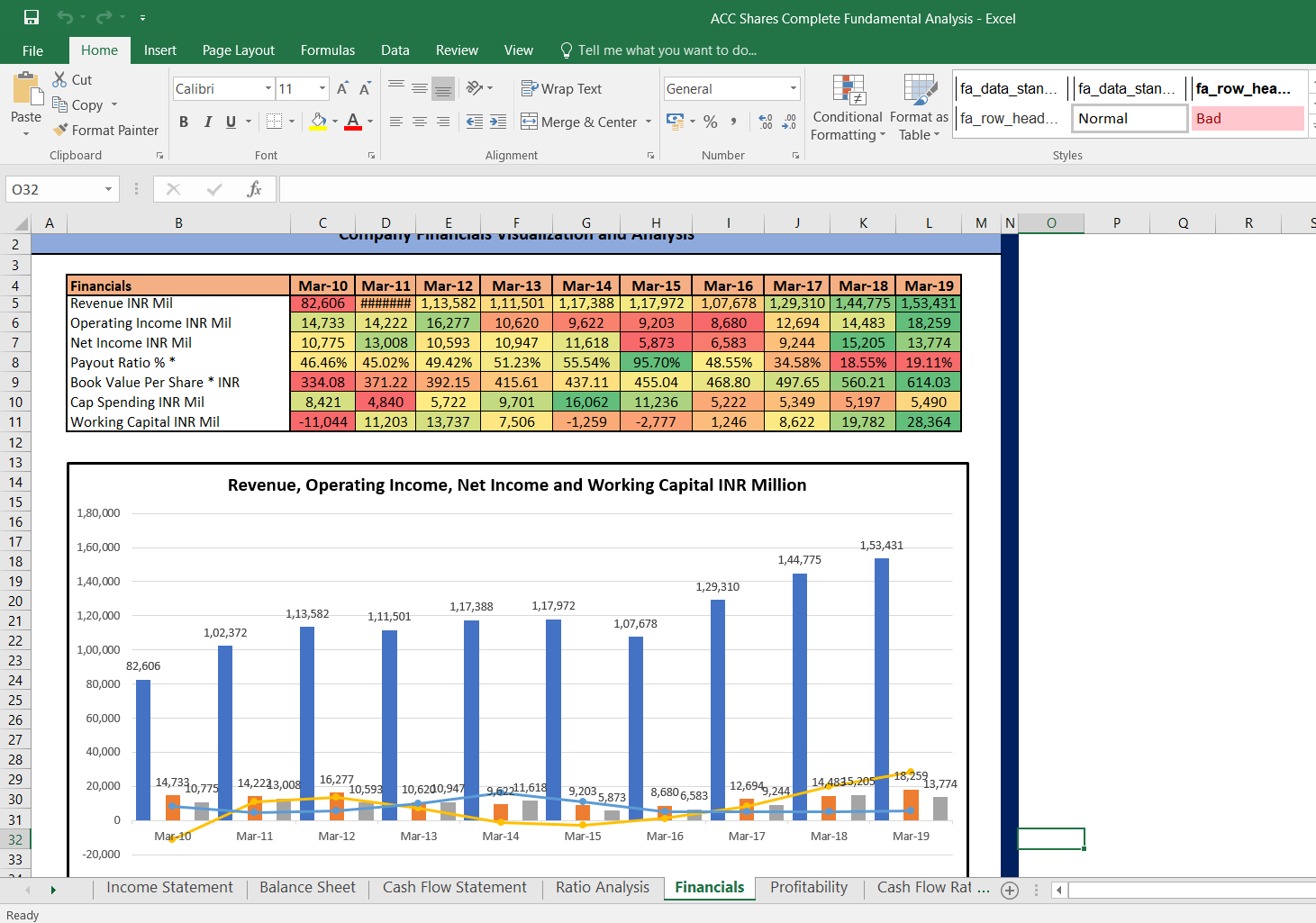1316x923 pixels.
Task: Click the Insert Function fx button
Action: [254, 189]
